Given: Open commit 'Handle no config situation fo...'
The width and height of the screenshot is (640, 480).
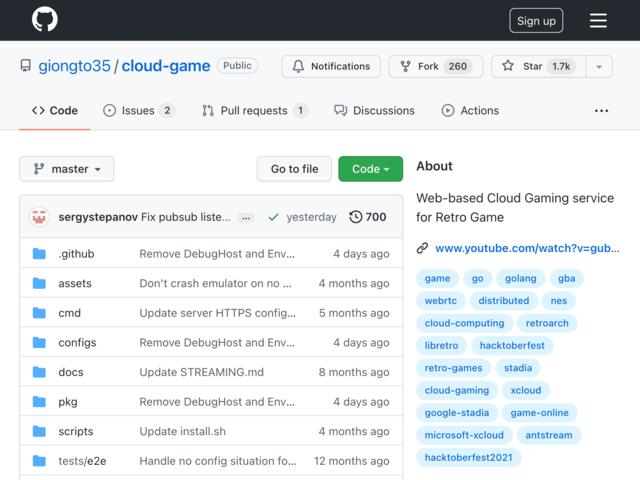Looking at the screenshot, I should (x=218, y=461).
